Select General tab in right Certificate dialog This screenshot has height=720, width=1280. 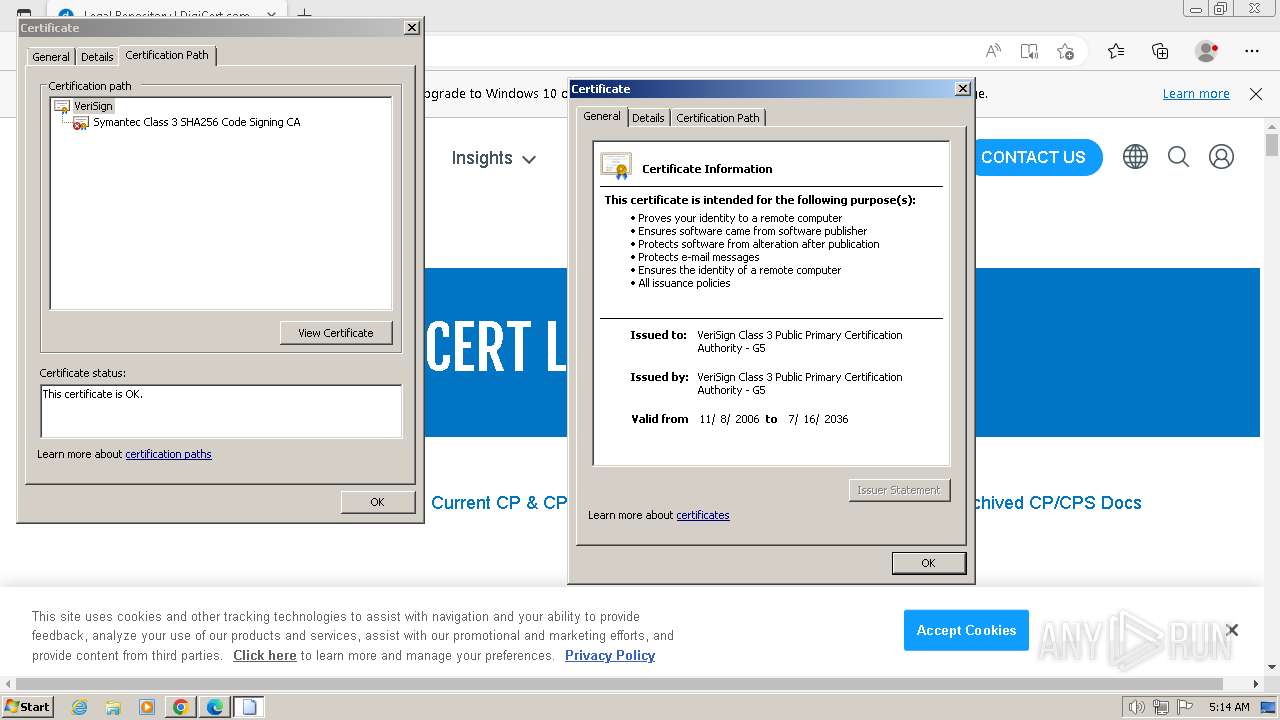pos(602,116)
